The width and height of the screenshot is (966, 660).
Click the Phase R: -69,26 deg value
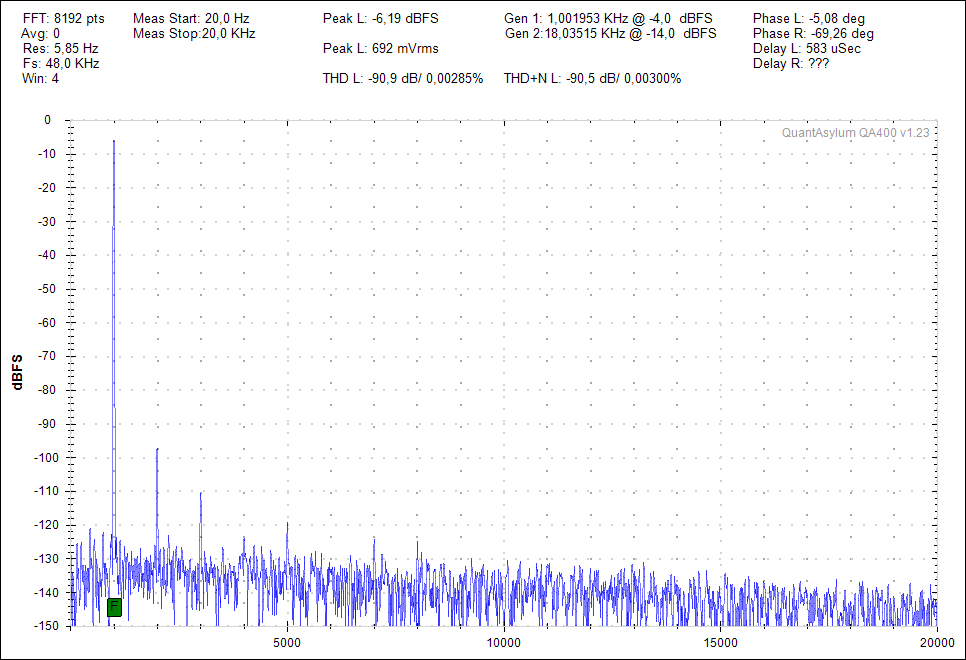[813, 33]
